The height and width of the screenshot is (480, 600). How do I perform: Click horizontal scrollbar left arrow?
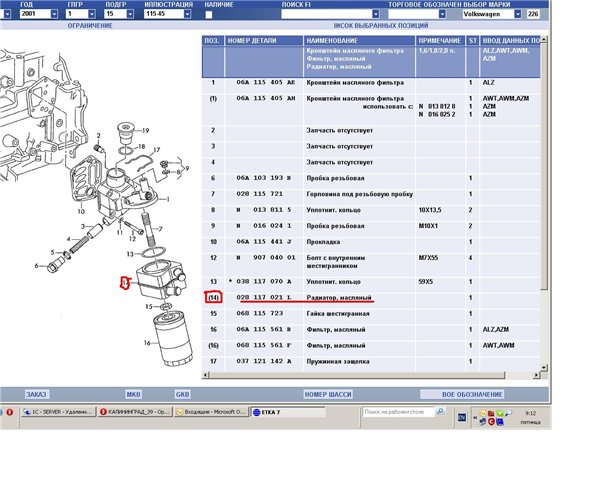coord(205,375)
